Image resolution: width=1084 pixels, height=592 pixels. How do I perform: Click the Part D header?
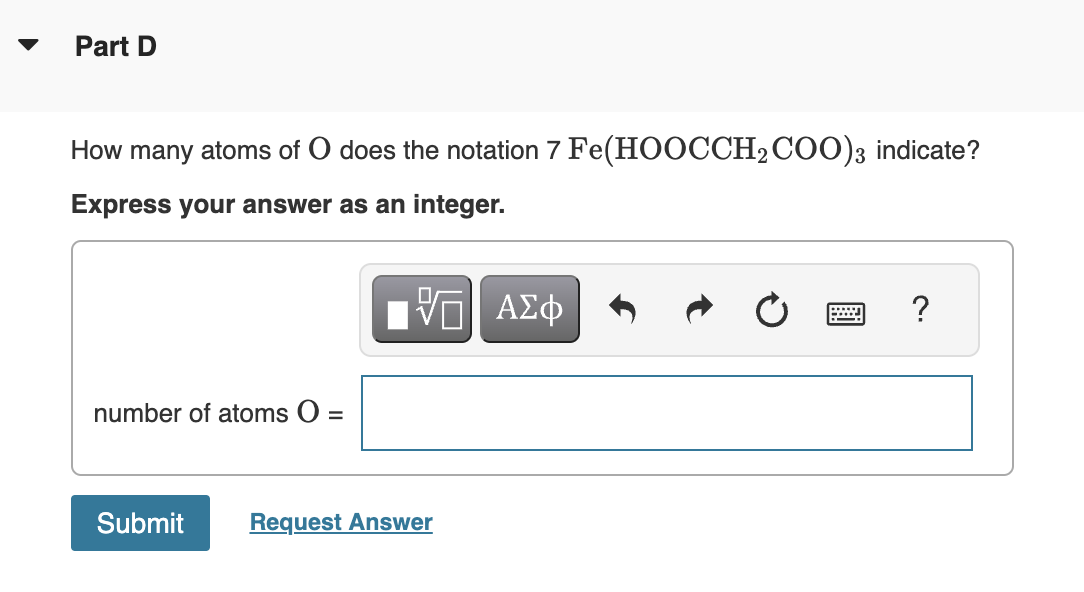(115, 46)
